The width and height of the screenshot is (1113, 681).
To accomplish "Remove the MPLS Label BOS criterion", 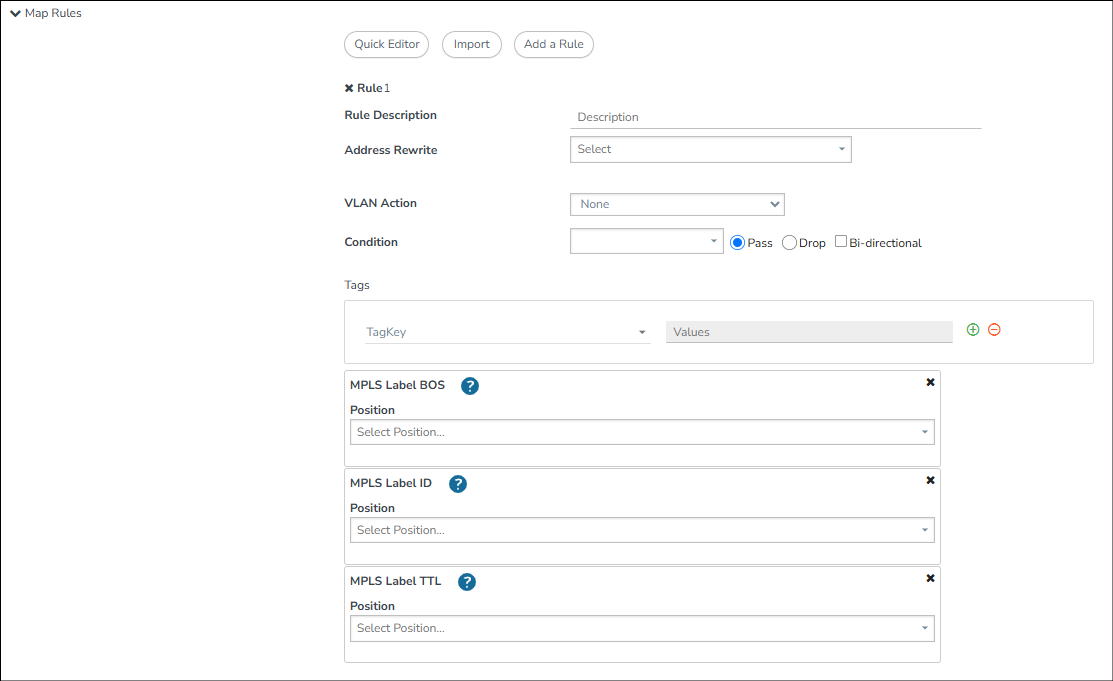I will [x=930, y=382].
